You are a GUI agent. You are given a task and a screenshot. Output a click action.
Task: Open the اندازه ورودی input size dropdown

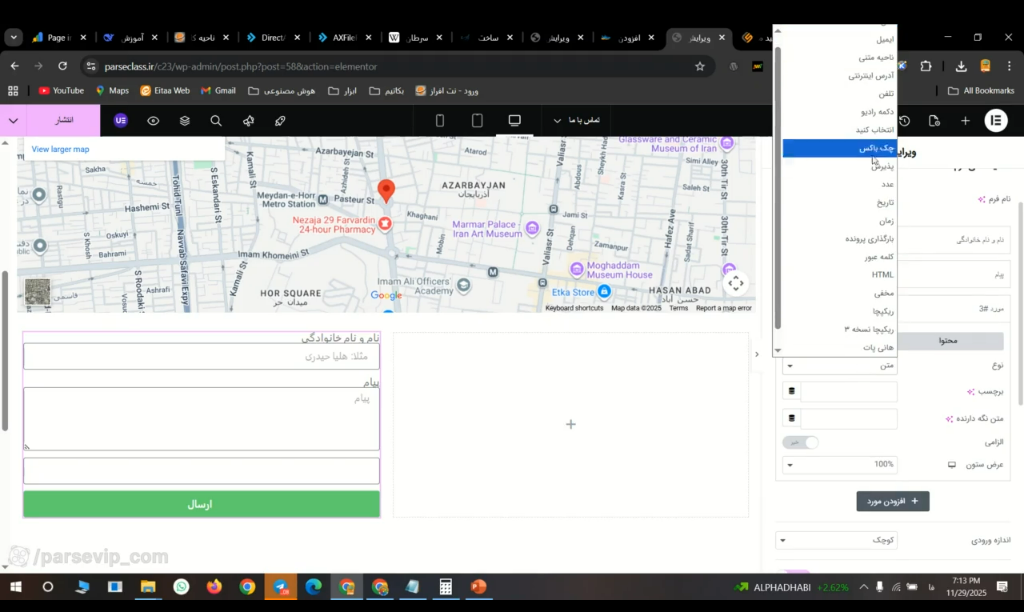pyautogui.click(x=836, y=540)
